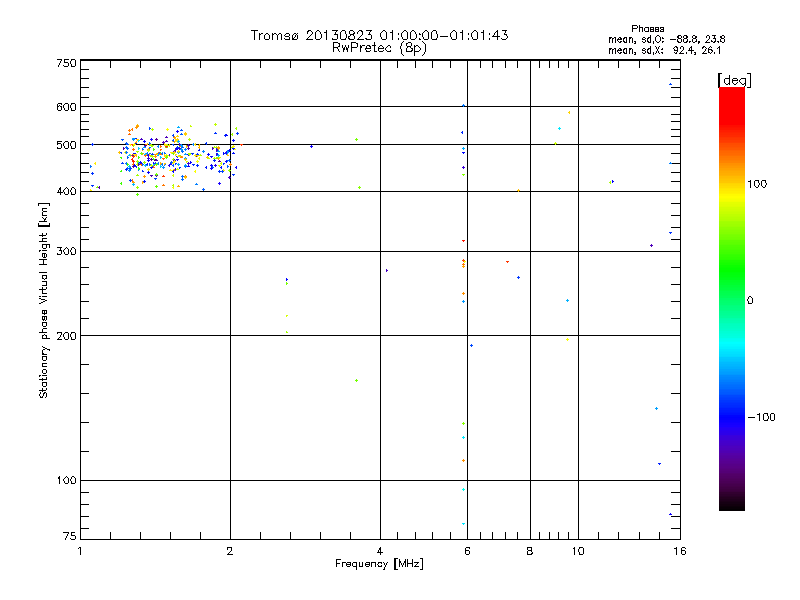Screen dimensions: 800x600
Task: Click the '[deg]' colorbar unit label
Action: click(734, 80)
